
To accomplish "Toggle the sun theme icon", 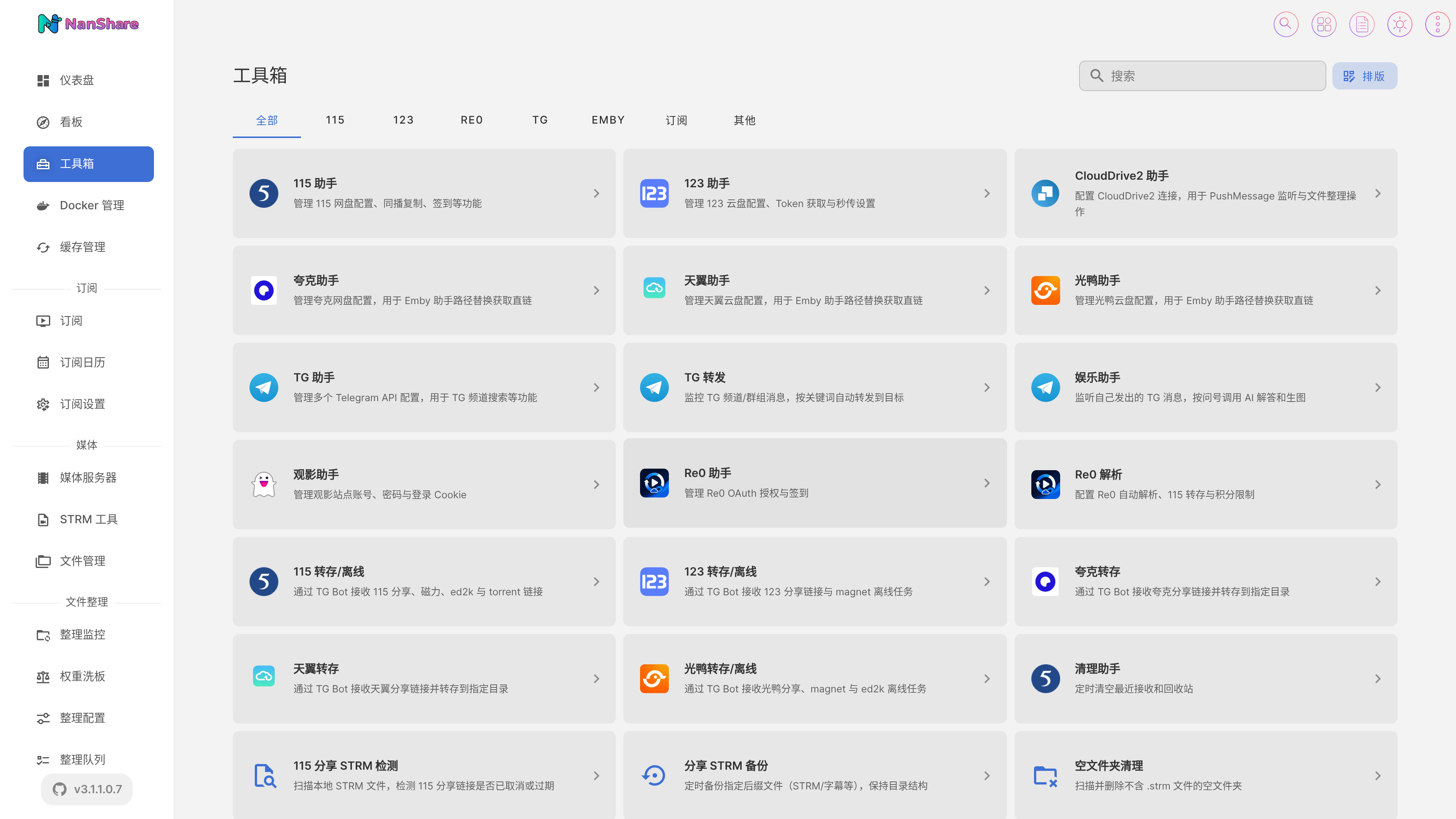I will 1400,24.
